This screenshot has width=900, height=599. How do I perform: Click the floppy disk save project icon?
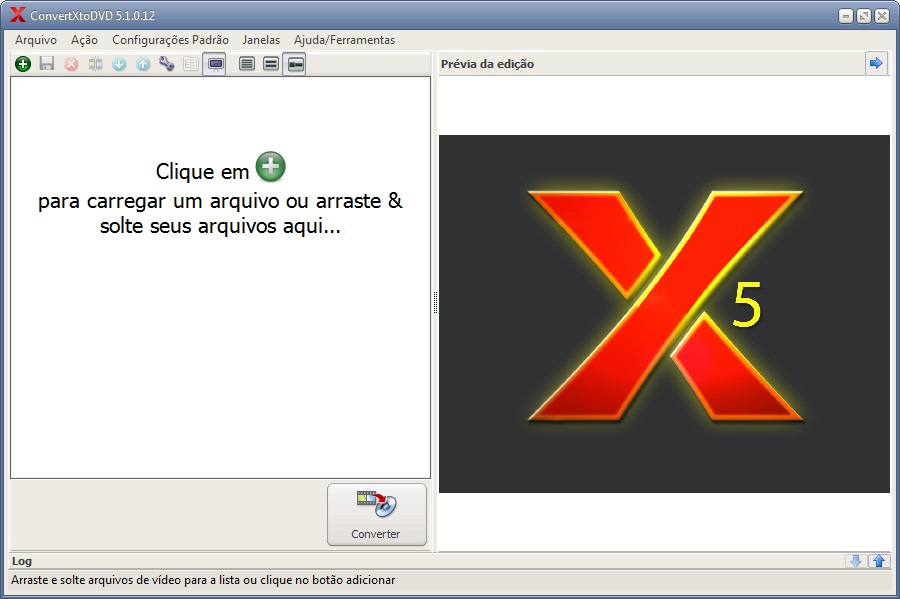pos(47,64)
